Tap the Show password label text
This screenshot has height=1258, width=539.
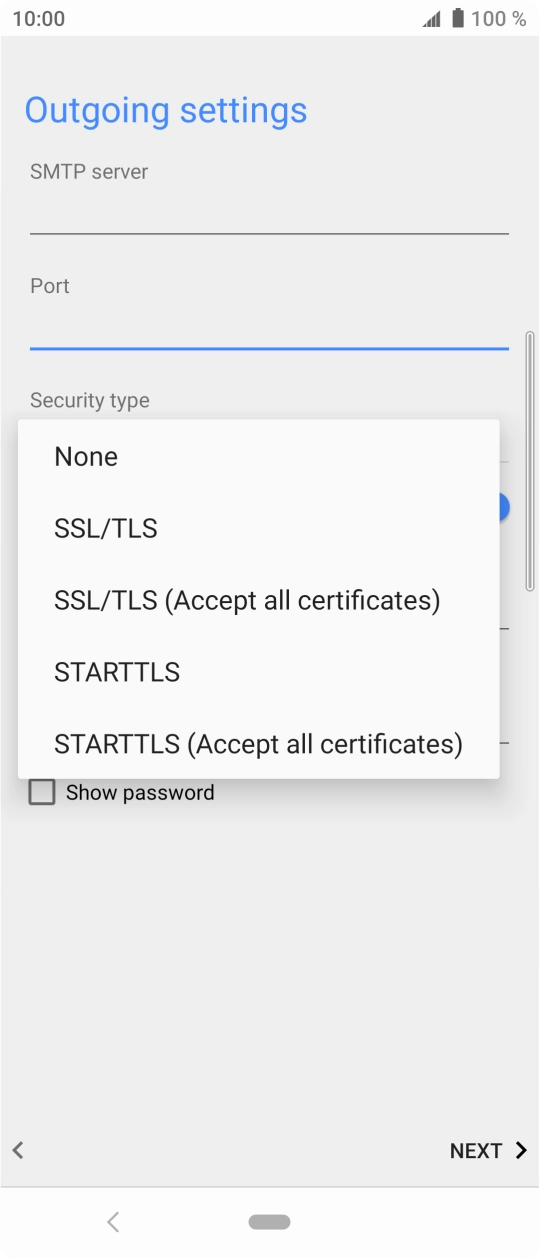pos(140,793)
